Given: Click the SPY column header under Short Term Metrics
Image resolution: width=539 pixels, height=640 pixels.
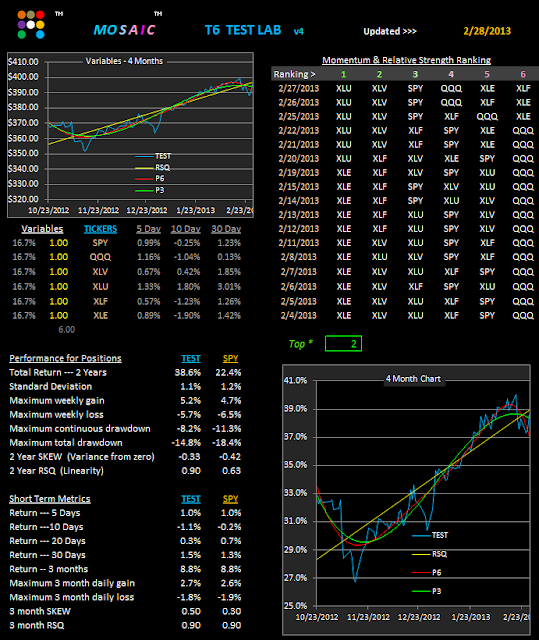Looking at the screenshot, I should click(231, 499).
